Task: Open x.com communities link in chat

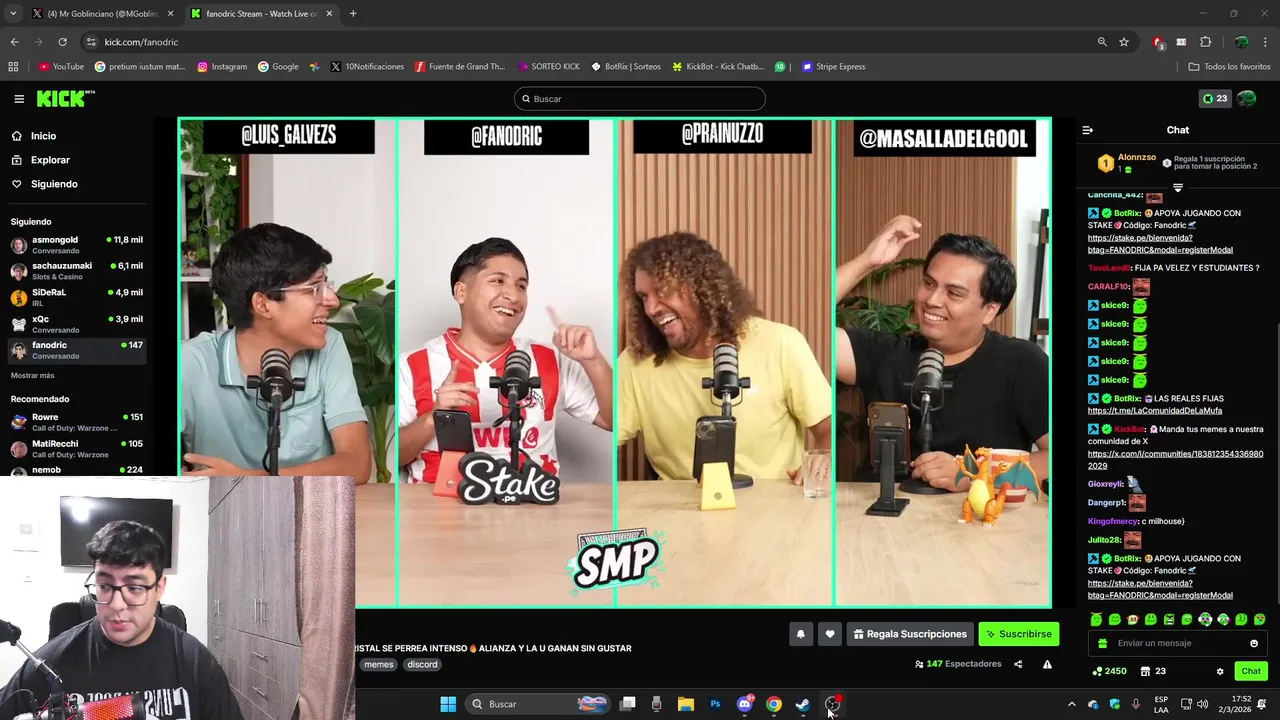Action: [x=1175, y=460]
